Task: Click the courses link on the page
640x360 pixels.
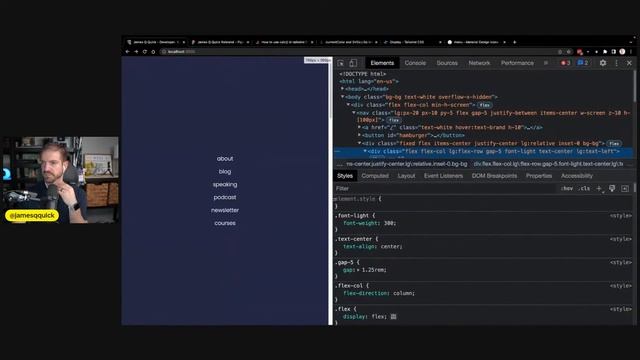Action: pyautogui.click(x=225, y=223)
